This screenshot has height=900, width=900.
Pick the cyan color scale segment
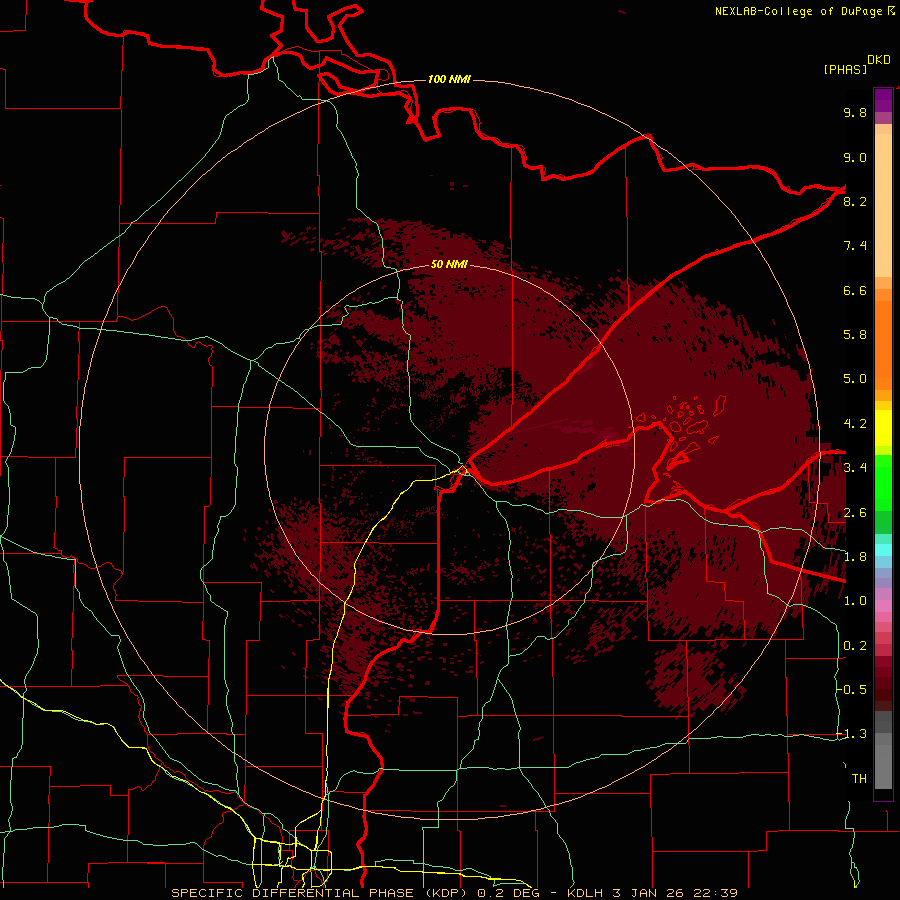(883, 550)
